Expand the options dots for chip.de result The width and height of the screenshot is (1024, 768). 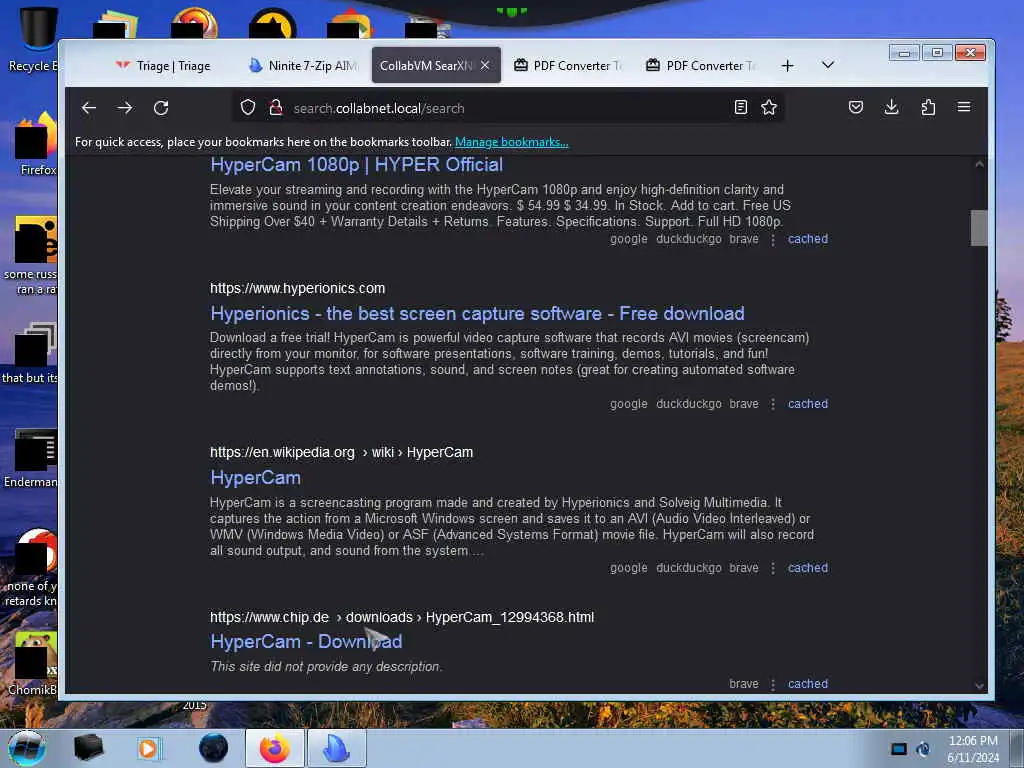pyautogui.click(x=773, y=684)
